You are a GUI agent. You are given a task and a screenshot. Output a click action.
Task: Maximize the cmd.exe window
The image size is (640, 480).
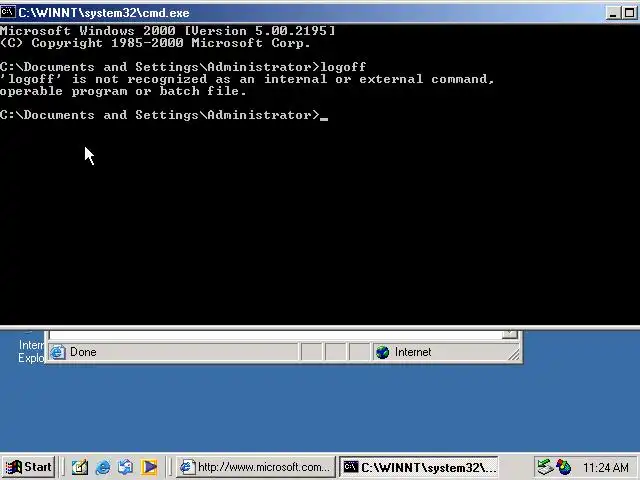point(629,13)
